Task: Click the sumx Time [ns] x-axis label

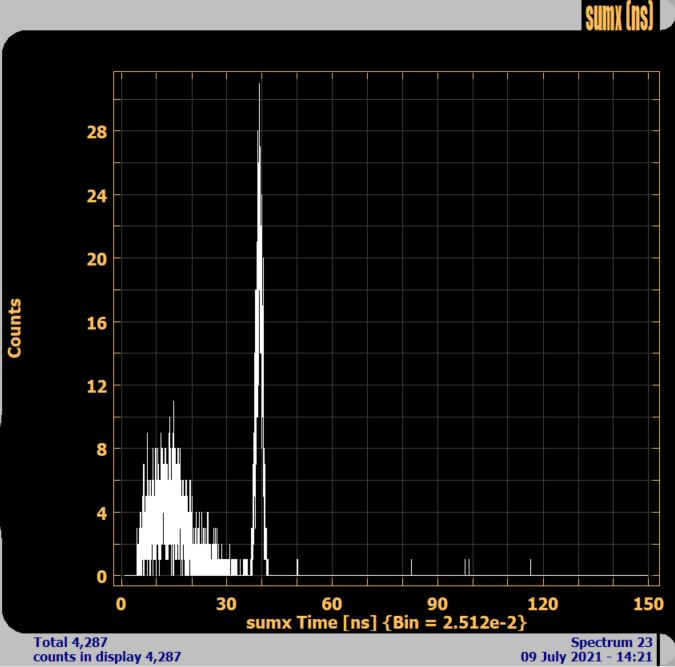Action: click(386, 622)
